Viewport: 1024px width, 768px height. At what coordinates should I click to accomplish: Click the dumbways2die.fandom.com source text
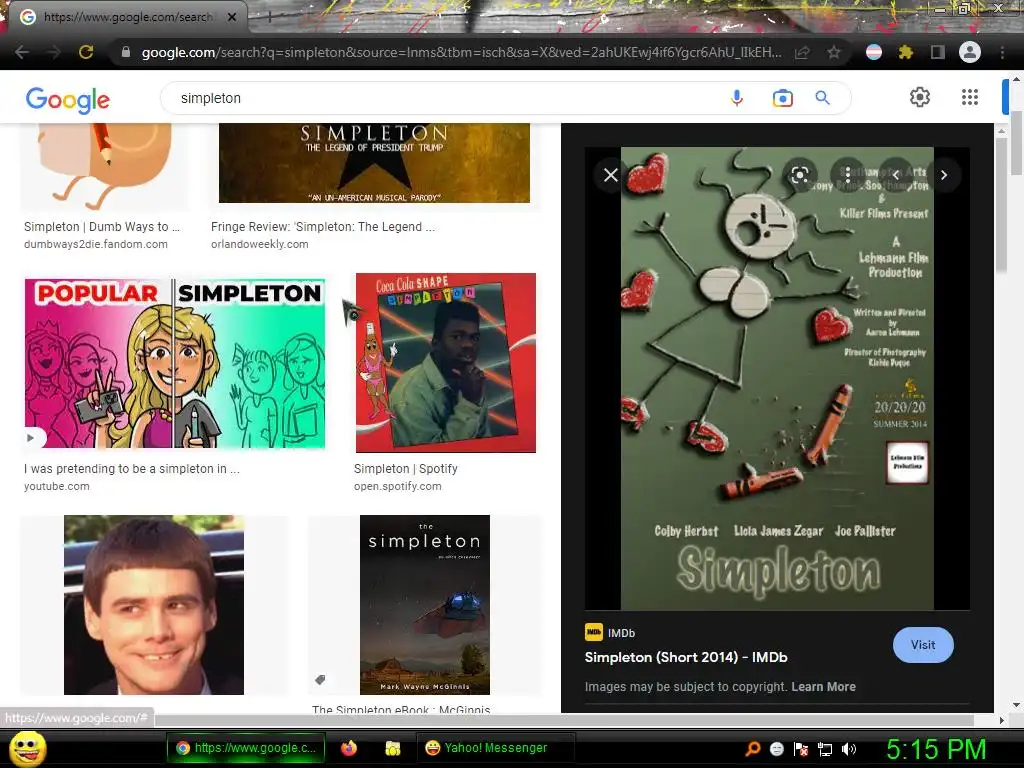point(96,244)
